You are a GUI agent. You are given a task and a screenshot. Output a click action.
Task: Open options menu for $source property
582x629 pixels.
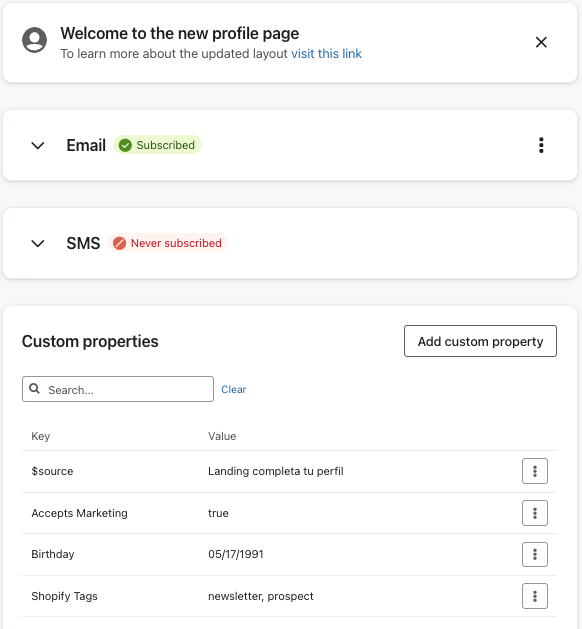coord(535,471)
